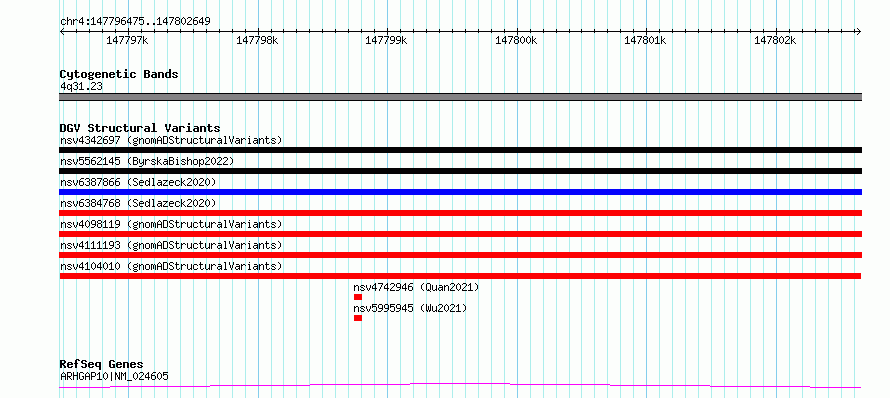Click the 147801k ruler label
890x398 pixels.
[x=645, y=41]
